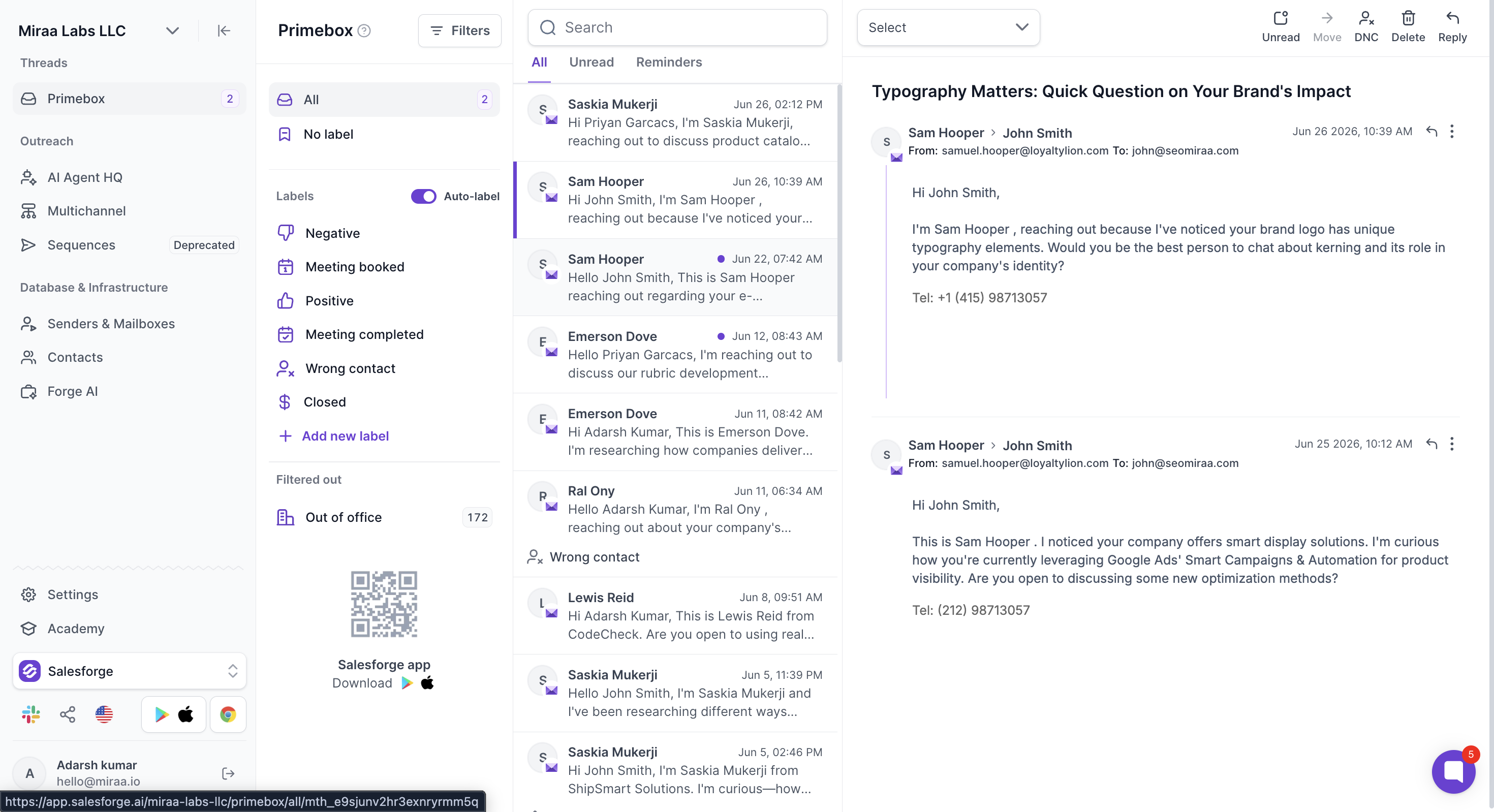Open the Primebox help icon
Viewport: 1494px width, 812px height.
click(x=364, y=30)
